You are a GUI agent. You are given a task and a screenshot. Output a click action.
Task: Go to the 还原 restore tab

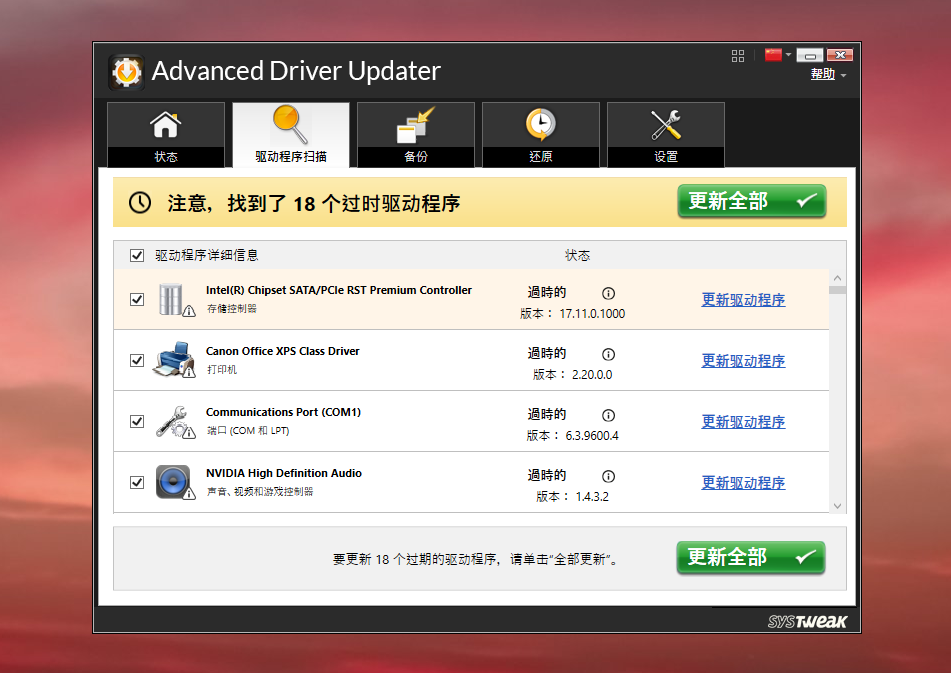click(x=540, y=134)
